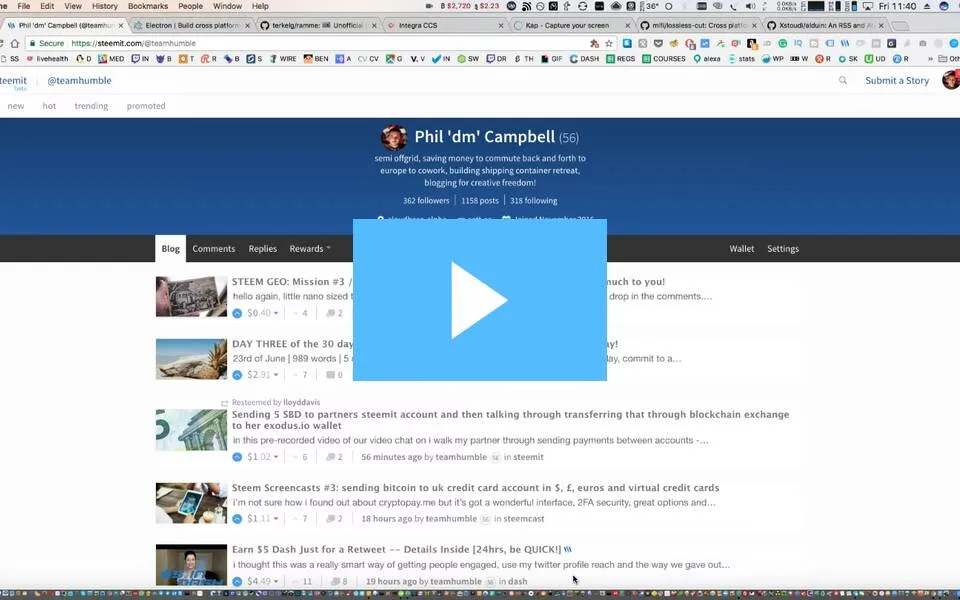960x600 pixels.
Task: Go to the 'promoted' feed
Action: 146,106
